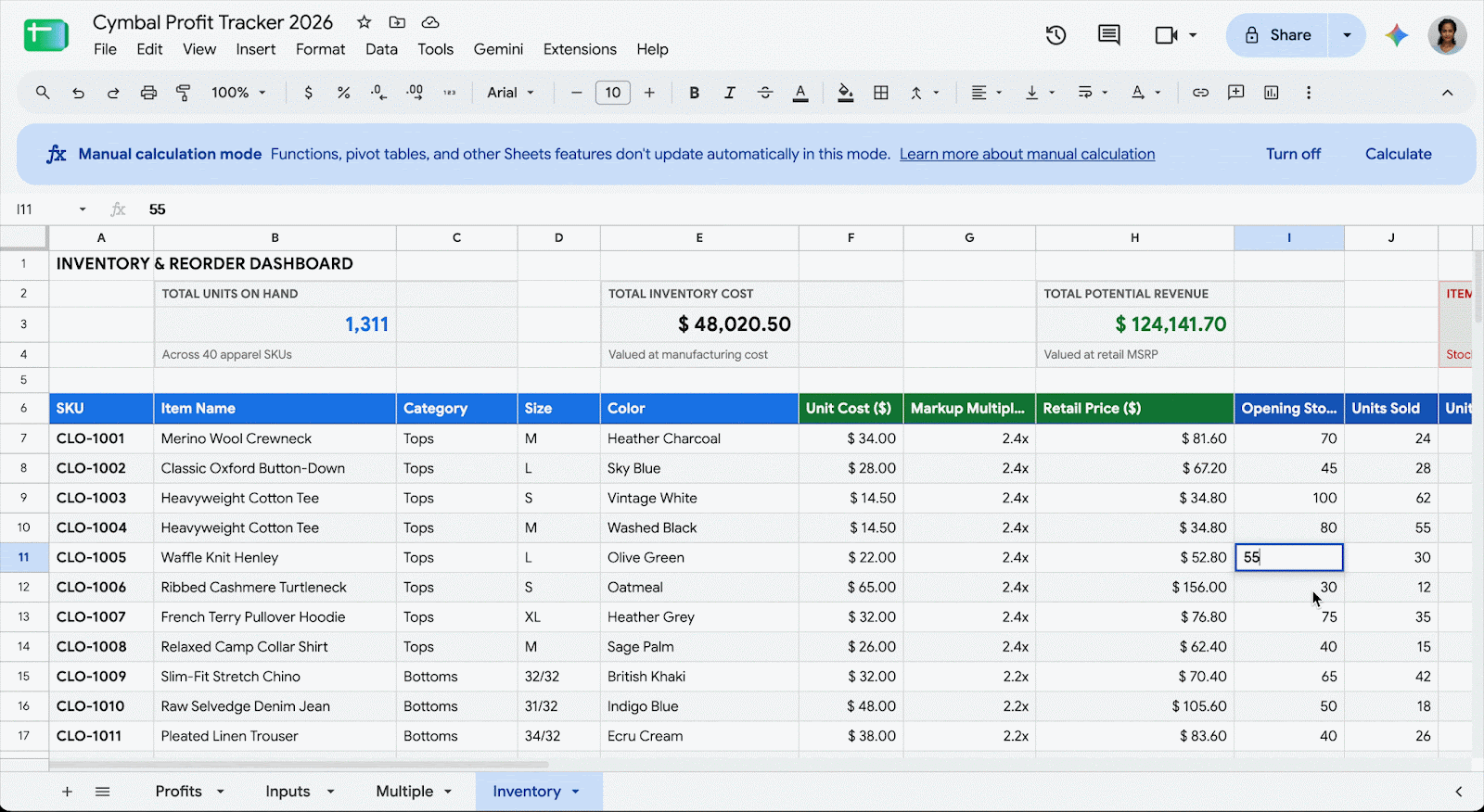Open the File menu
The height and width of the screenshot is (812, 1484).
(x=105, y=49)
